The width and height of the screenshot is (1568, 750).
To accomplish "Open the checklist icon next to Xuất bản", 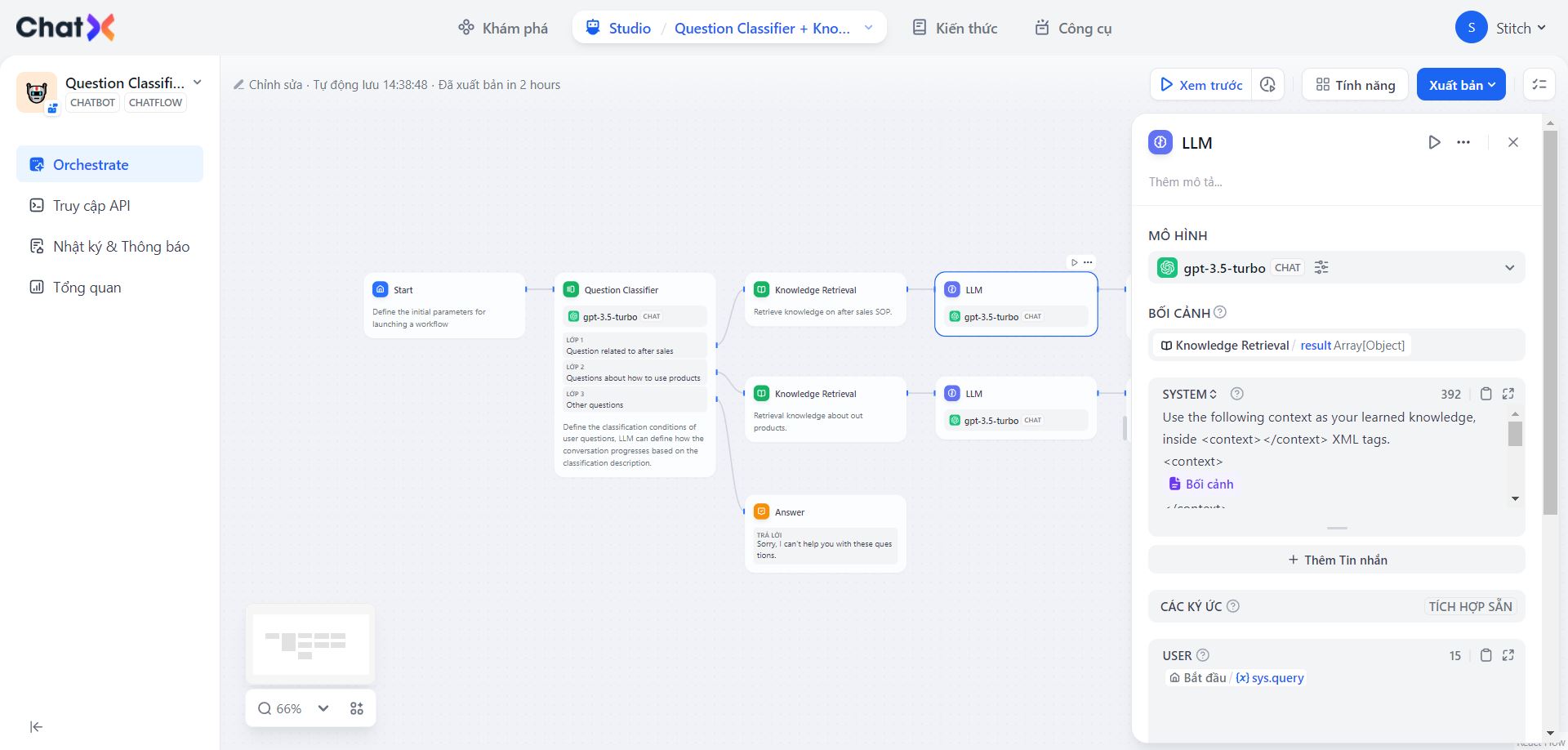I will point(1539,85).
